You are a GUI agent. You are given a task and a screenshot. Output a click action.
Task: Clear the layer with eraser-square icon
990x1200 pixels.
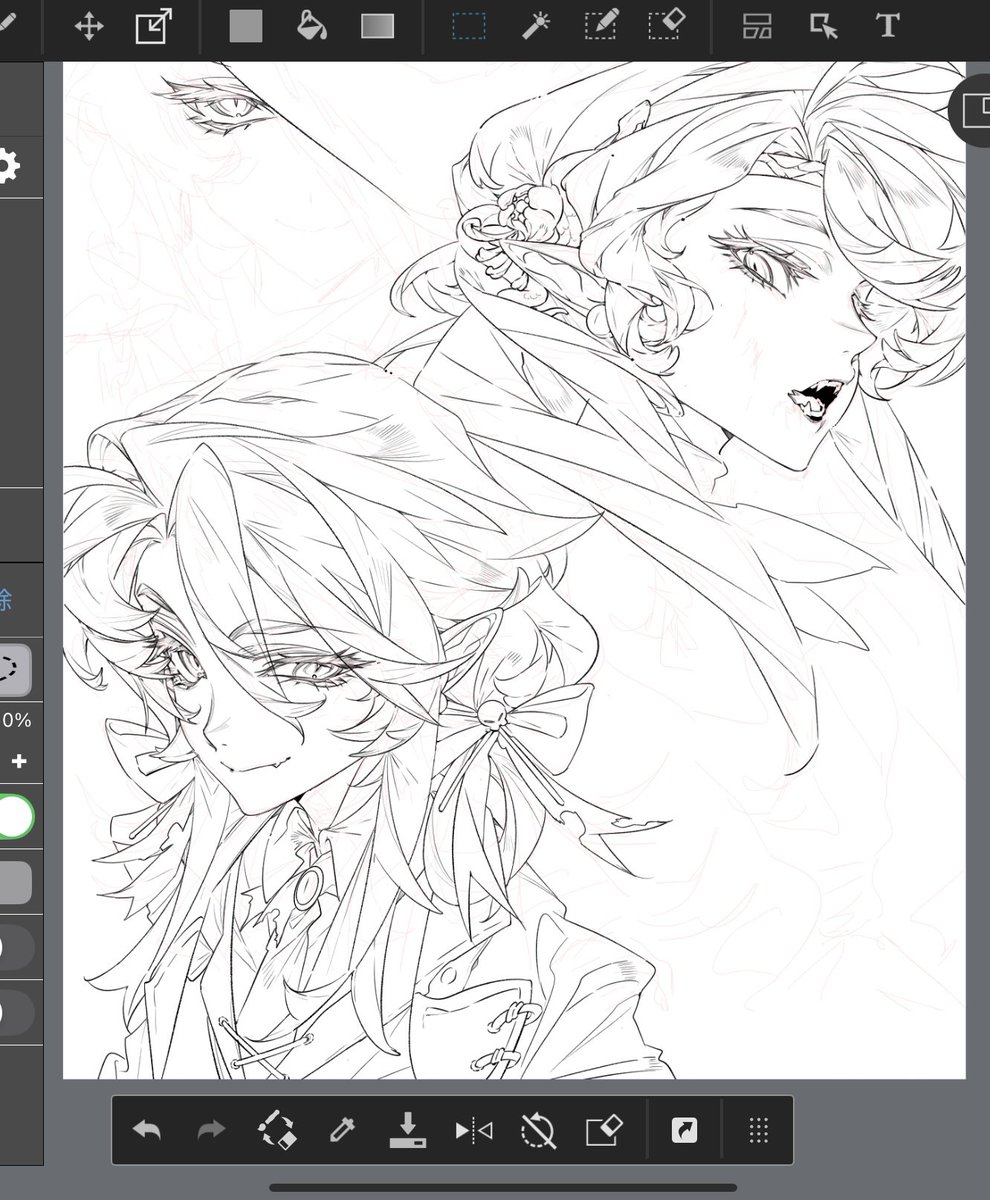click(x=603, y=1131)
